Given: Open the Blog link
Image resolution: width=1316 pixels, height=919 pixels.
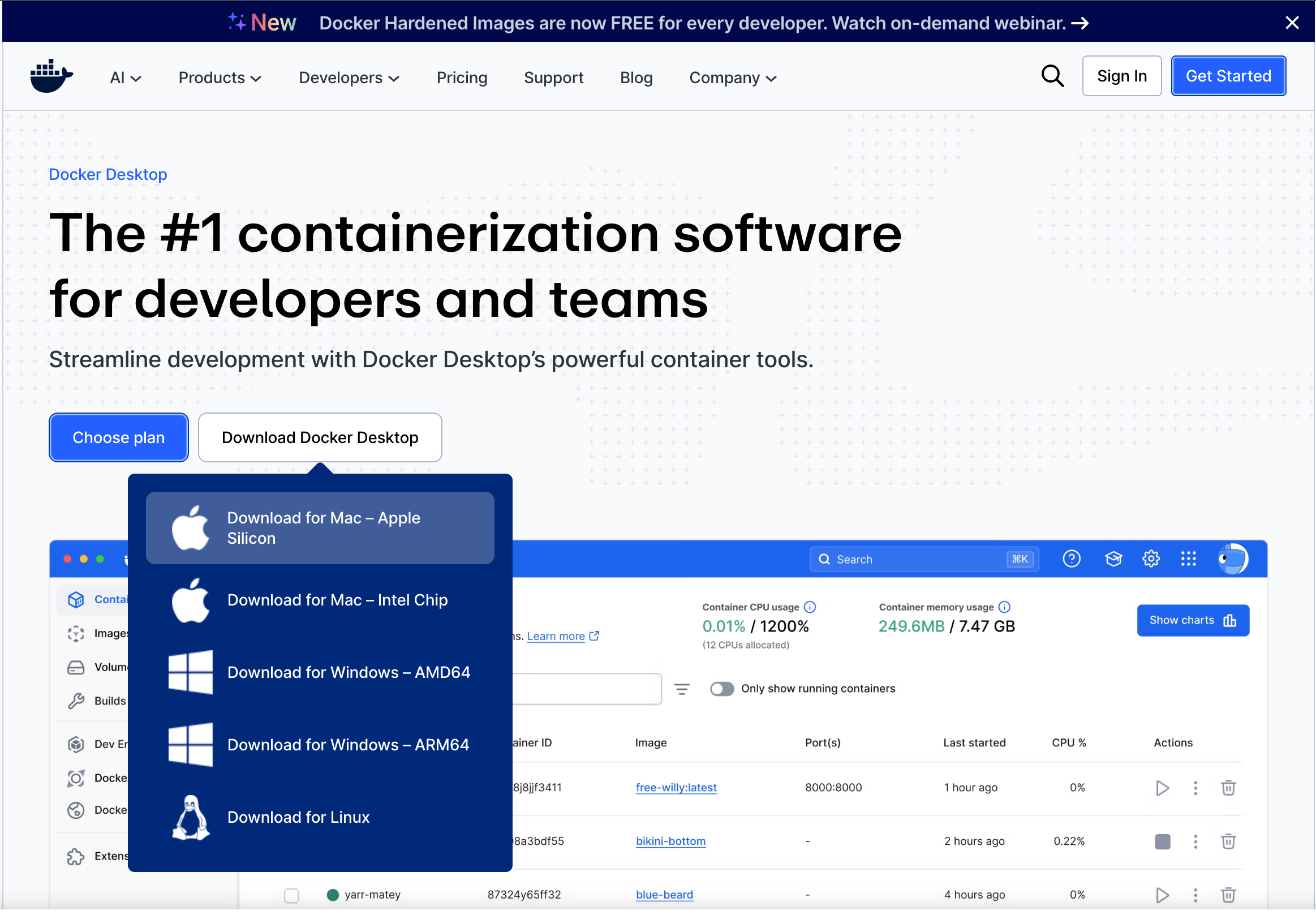Looking at the screenshot, I should pos(637,78).
